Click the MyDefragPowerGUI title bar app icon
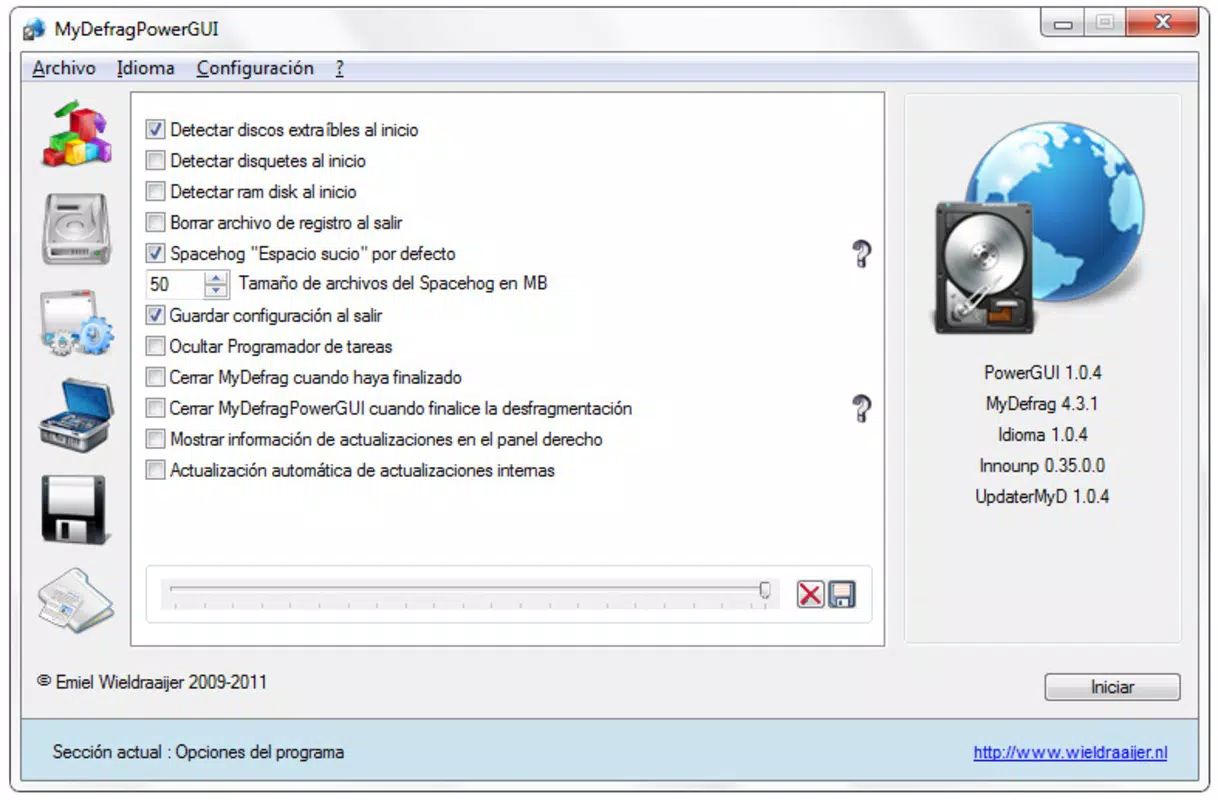This screenshot has width=1218, height=800. pos(35,28)
